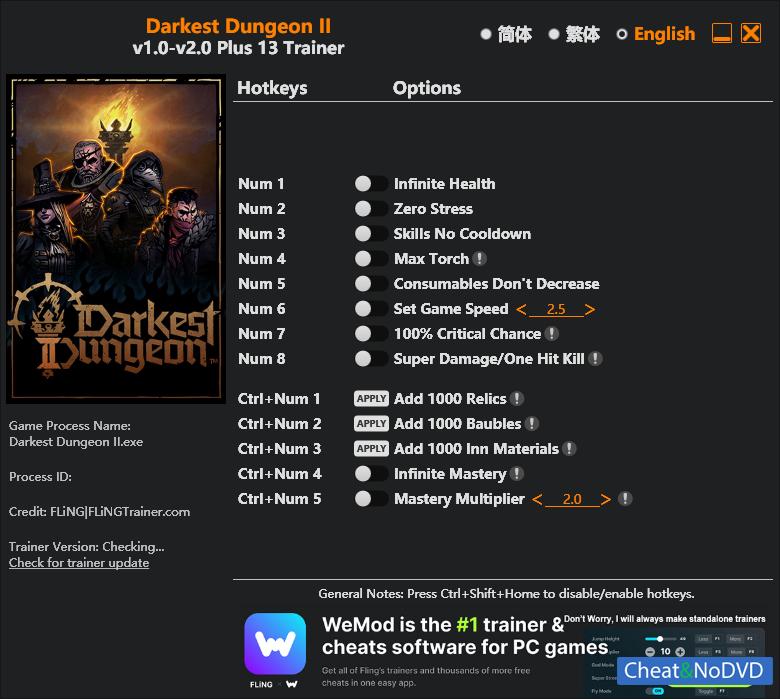
Task: Click the Darkest Dungeon II title
Action: point(238,26)
